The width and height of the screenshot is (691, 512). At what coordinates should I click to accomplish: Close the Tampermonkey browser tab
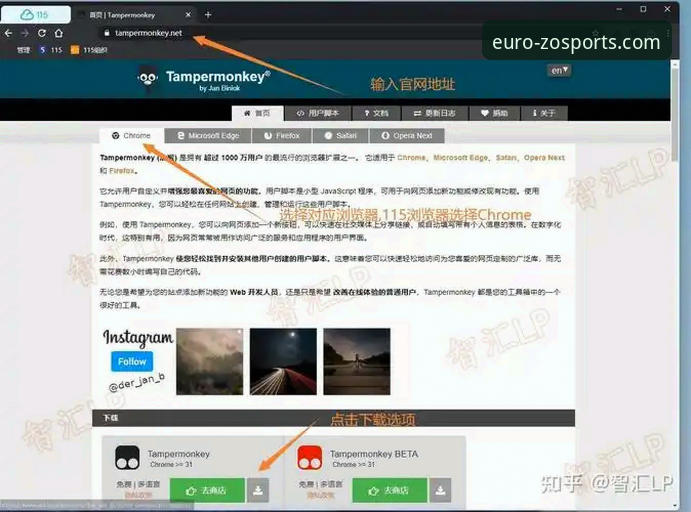click(188, 15)
